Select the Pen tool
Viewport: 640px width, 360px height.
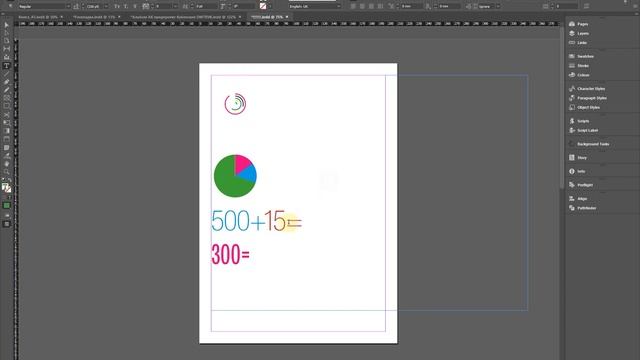pos(6,82)
